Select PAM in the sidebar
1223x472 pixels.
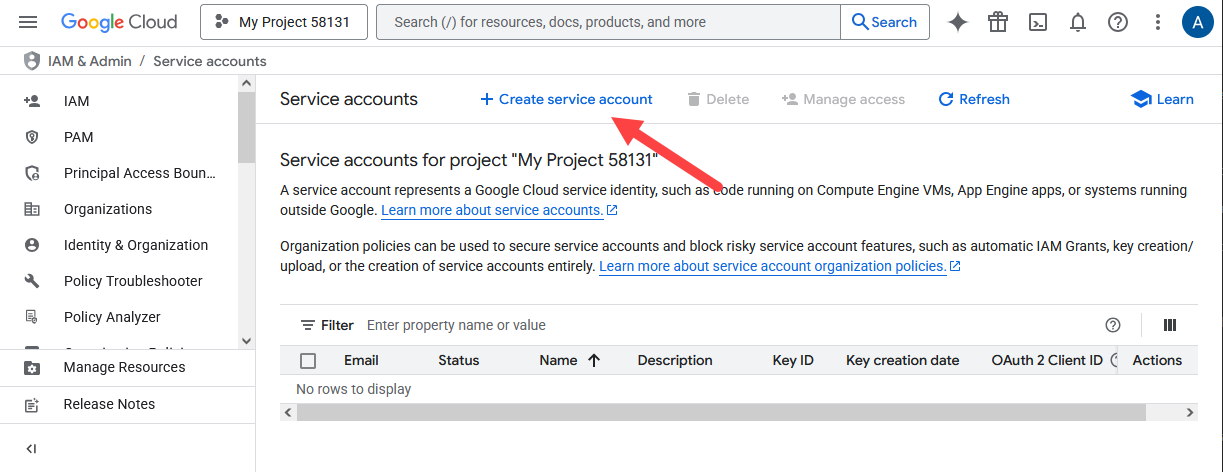point(79,137)
